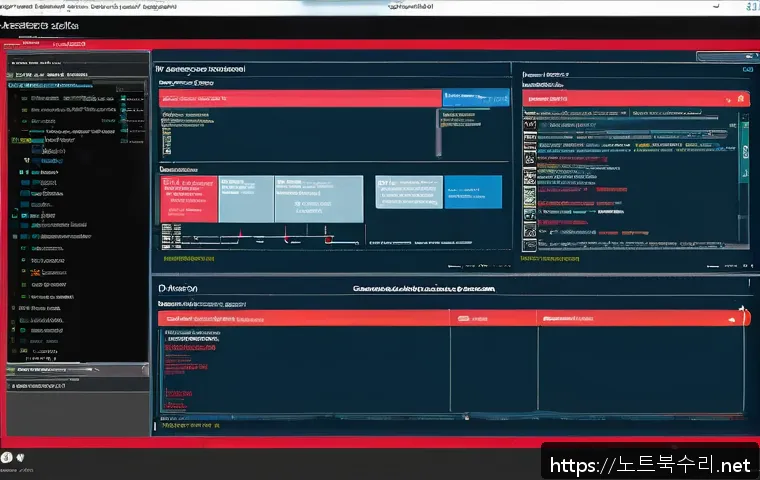Click the horizontal scrollbar below the left sidebar

[x=75, y=370]
